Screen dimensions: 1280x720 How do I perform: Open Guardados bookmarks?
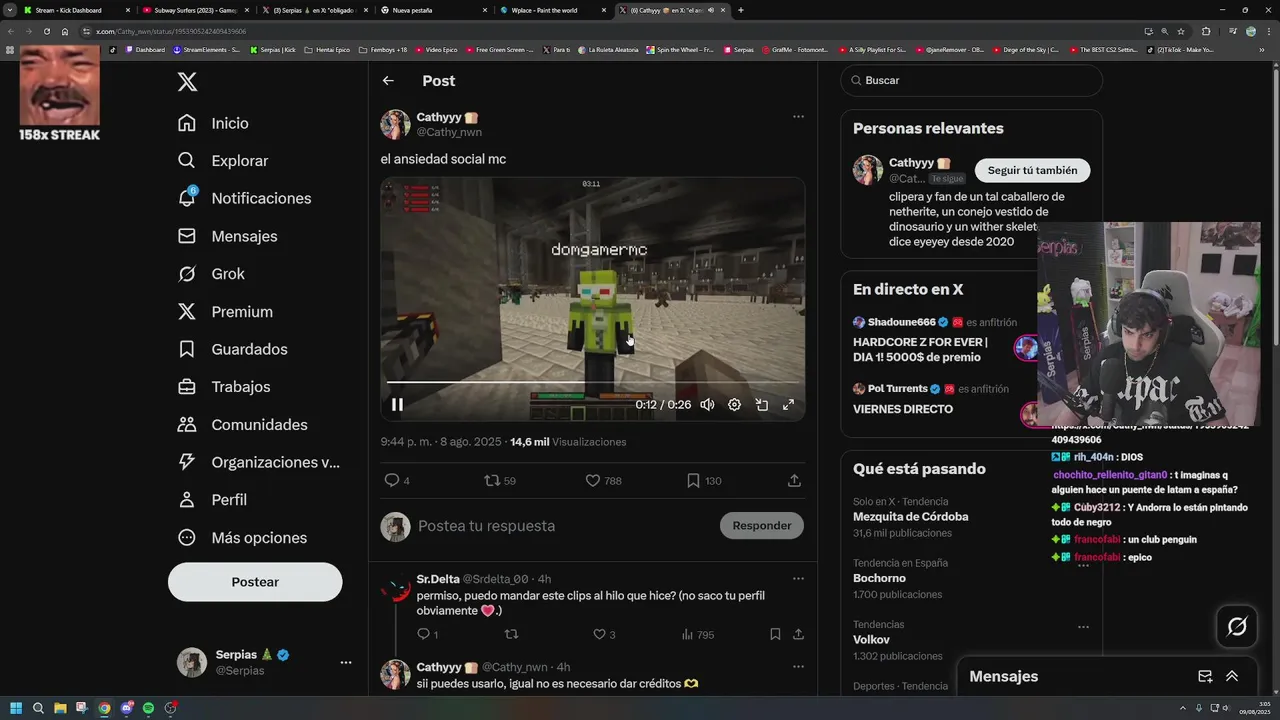point(232,349)
